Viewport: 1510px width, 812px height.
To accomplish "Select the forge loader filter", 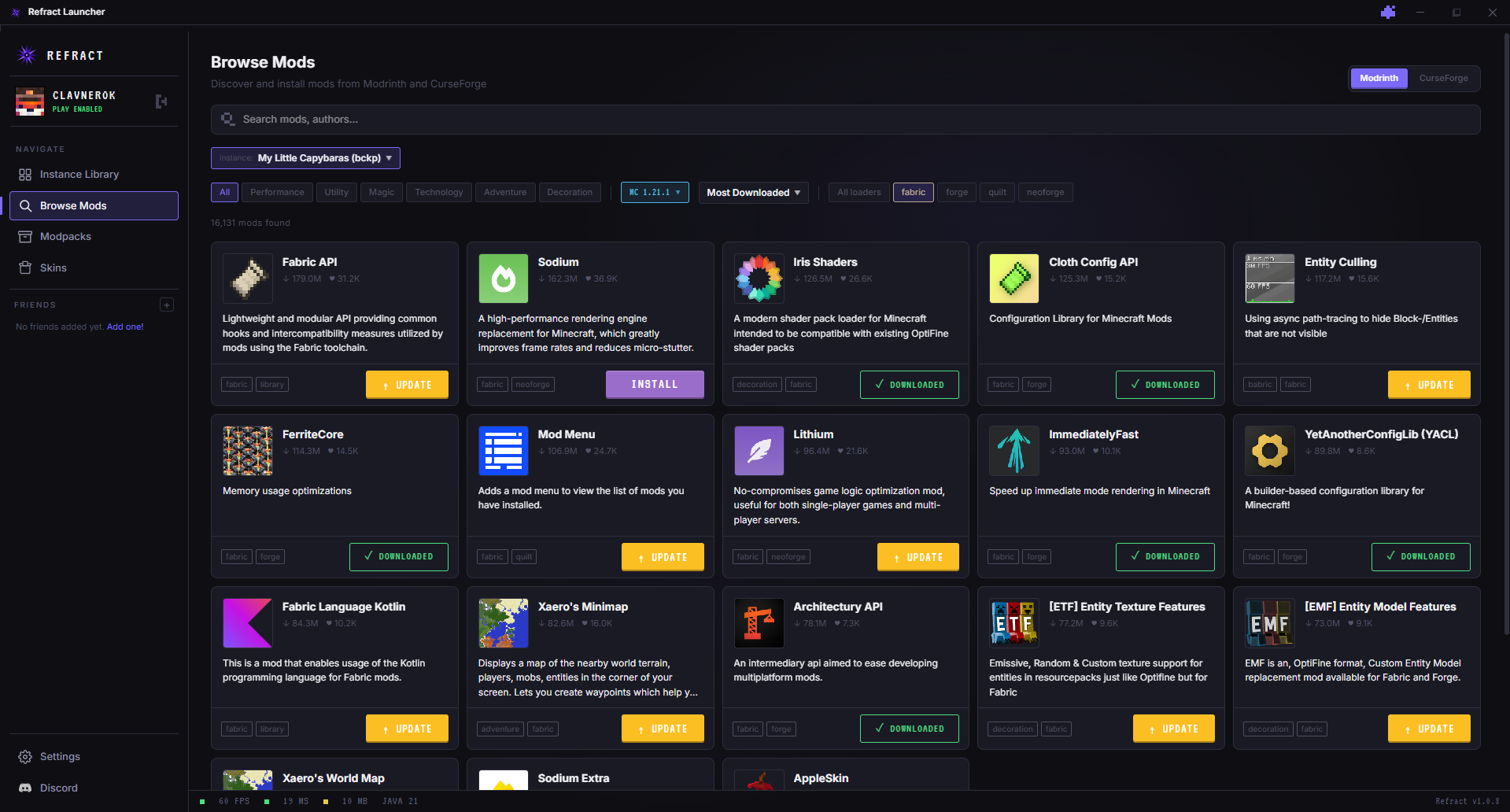I will [957, 193].
